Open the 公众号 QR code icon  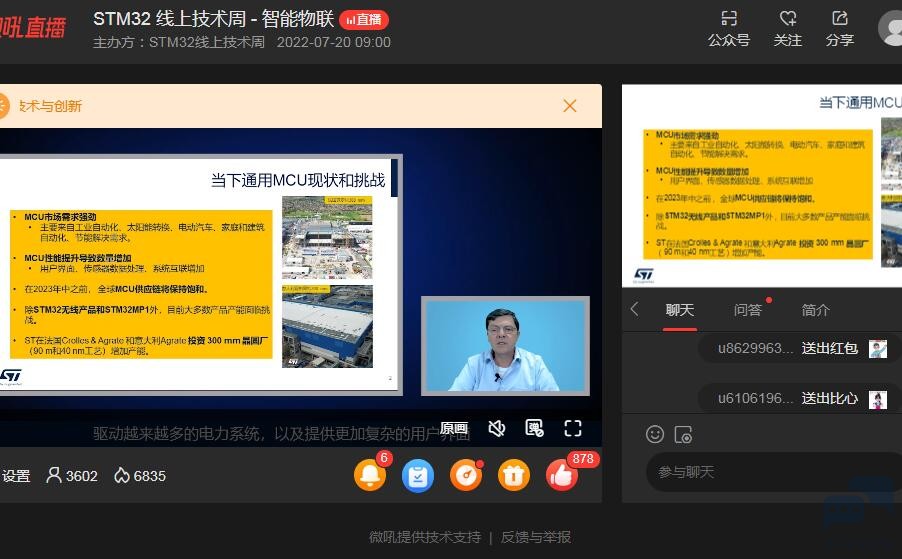(x=728, y=18)
